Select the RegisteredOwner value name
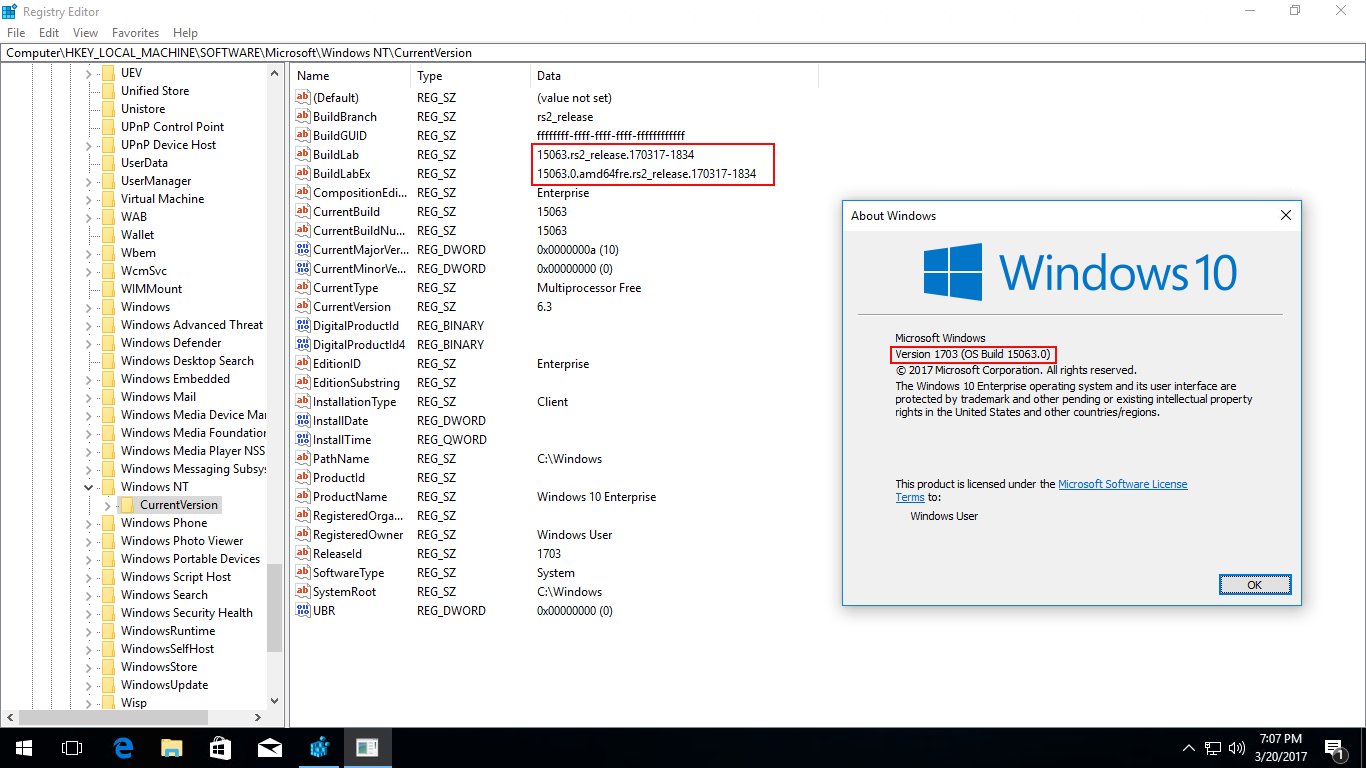Screen dimensions: 1366x768 [358, 535]
